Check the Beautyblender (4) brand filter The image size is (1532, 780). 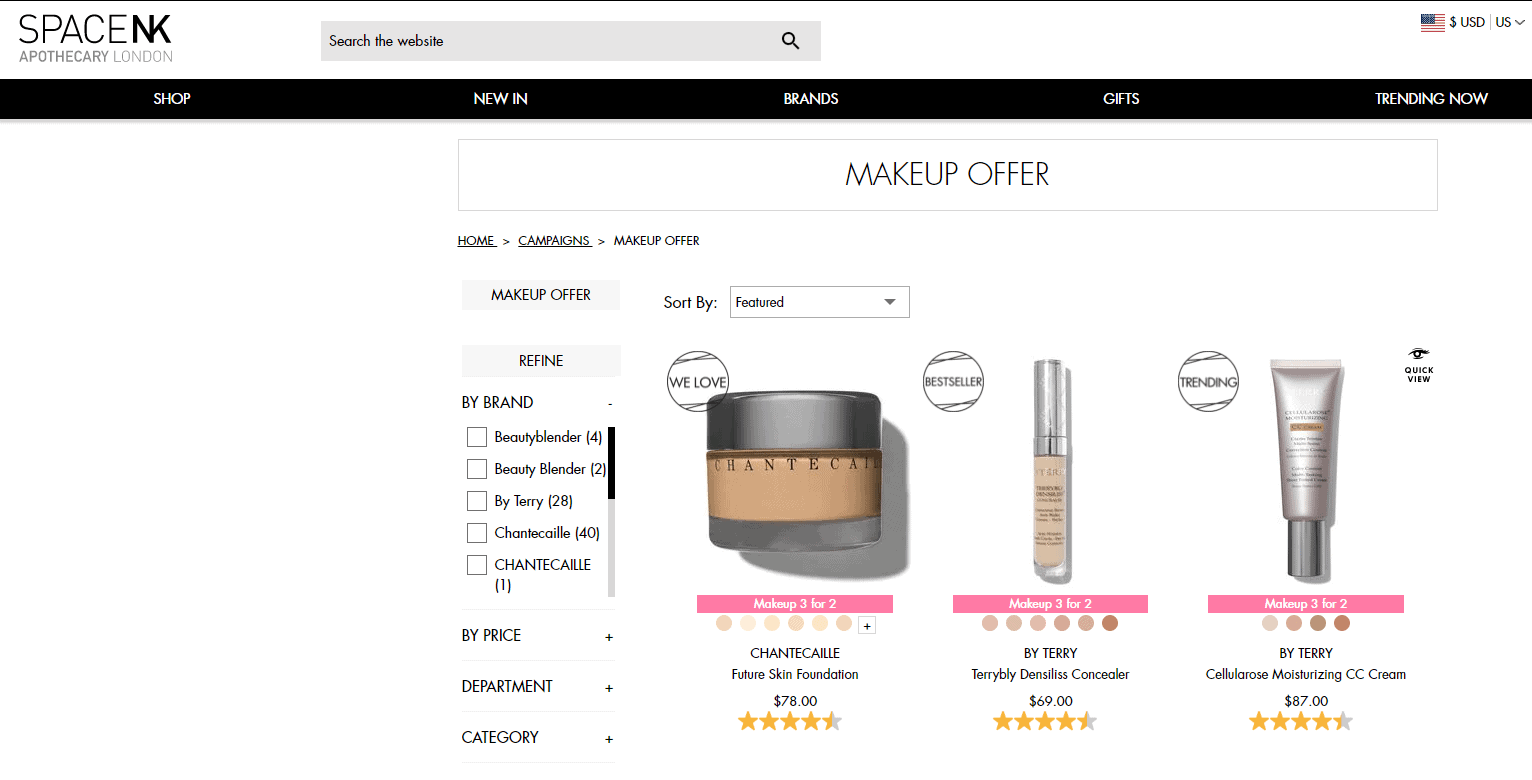(477, 437)
